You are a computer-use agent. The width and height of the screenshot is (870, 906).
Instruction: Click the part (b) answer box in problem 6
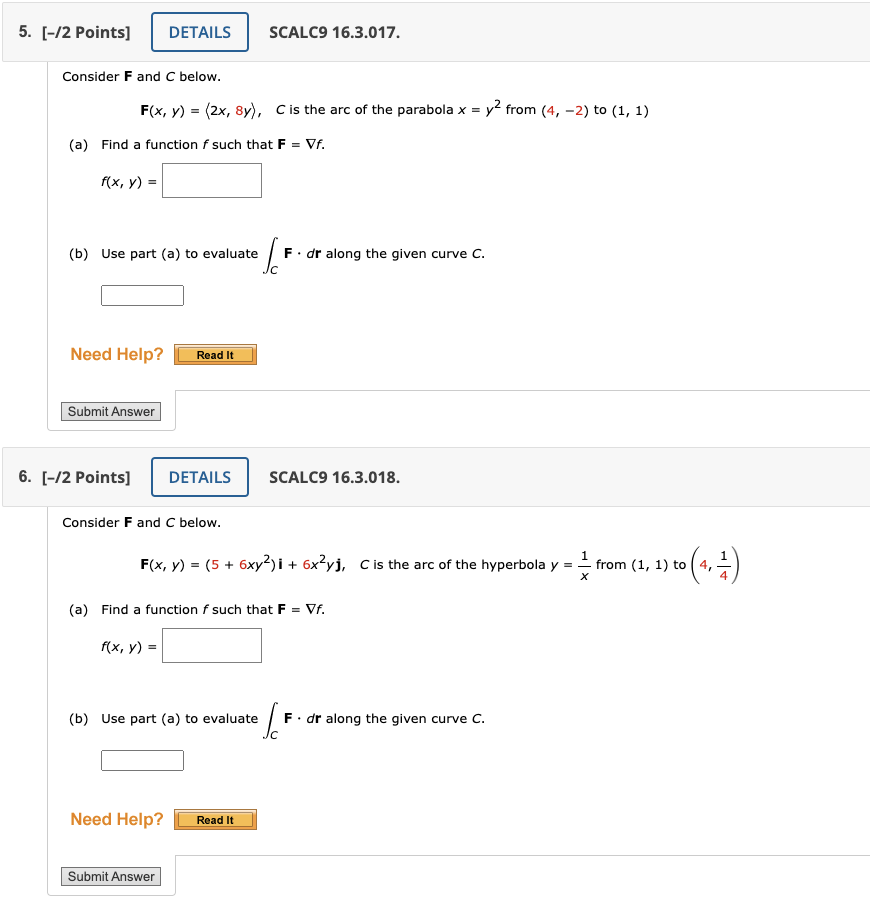coord(142,760)
